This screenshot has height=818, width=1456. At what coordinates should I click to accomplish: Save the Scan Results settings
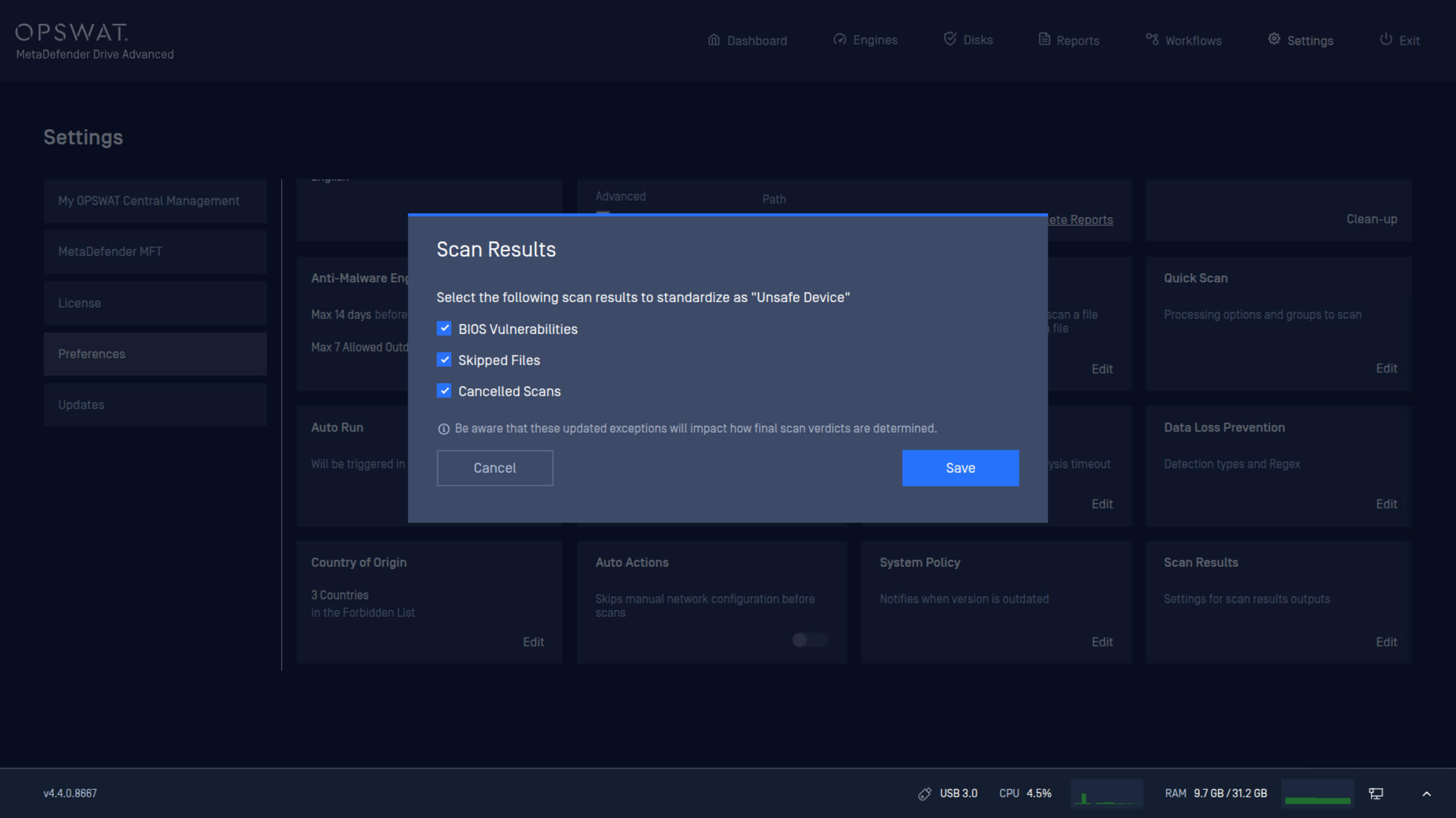[x=960, y=468]
